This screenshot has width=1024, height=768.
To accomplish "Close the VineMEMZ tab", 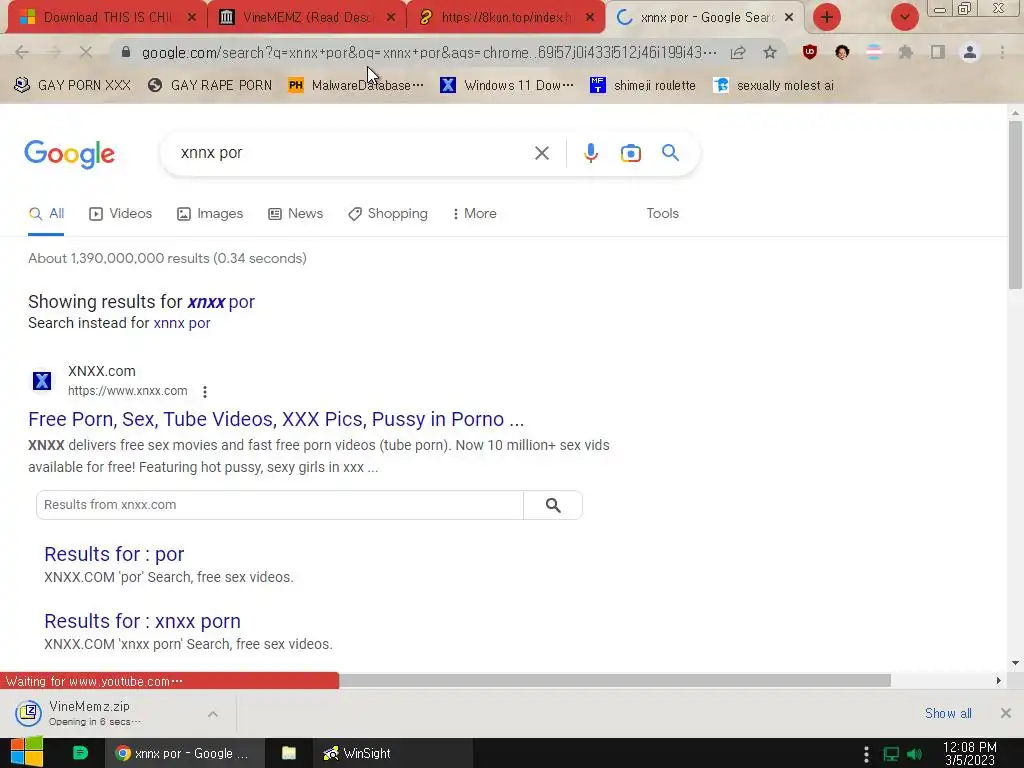I will pyautogui.click(x=391, y=18).
